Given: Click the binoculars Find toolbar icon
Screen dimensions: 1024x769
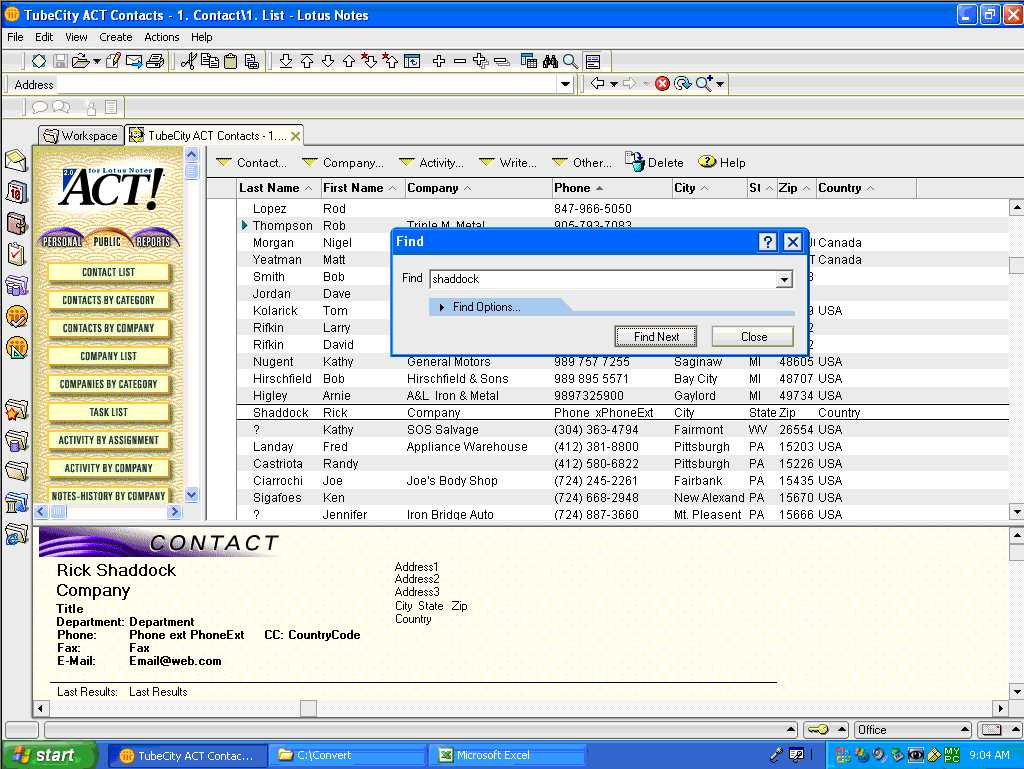Looking at the screenshot, I should [550, 61].
